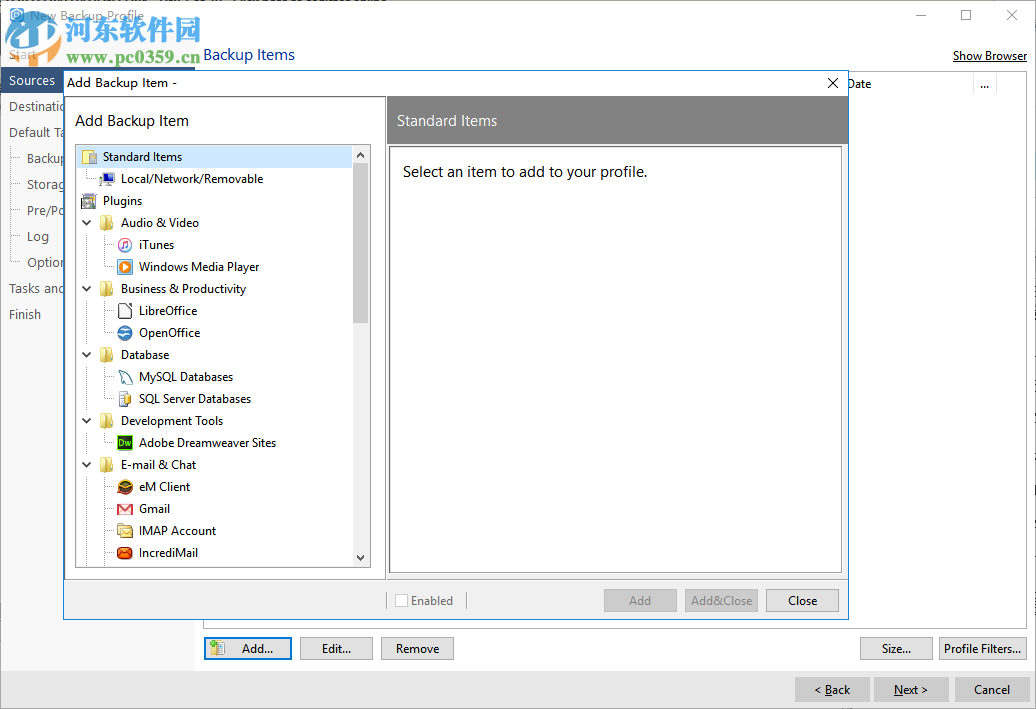Screen dimensions: 1036x709
Task: Select the Windows Media Player row
Action: pos(199,267)
